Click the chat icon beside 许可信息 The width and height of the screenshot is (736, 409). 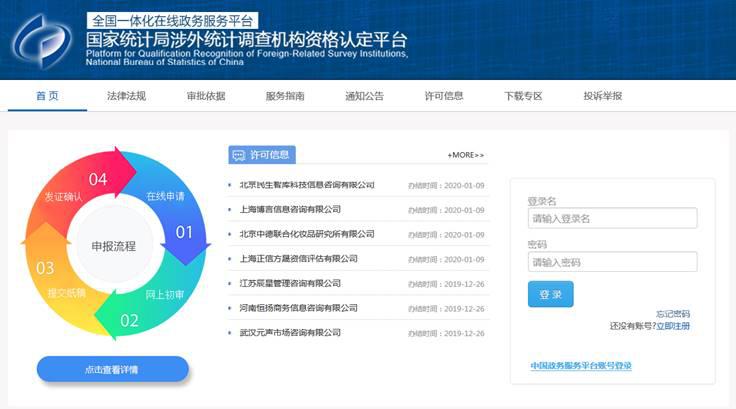[x=238, y=155]
